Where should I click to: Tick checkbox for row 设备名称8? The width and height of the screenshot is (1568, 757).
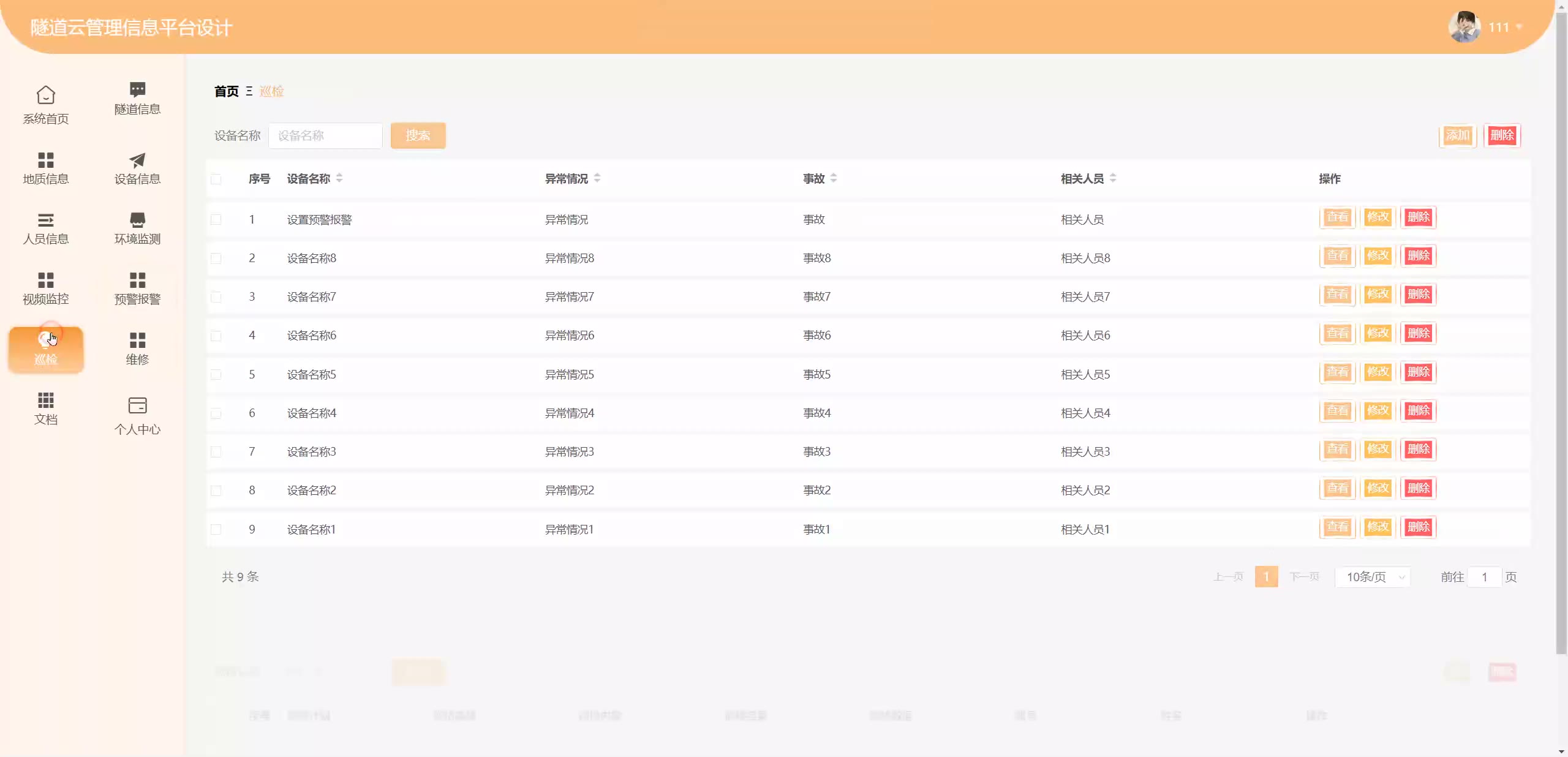pos(216,258)
